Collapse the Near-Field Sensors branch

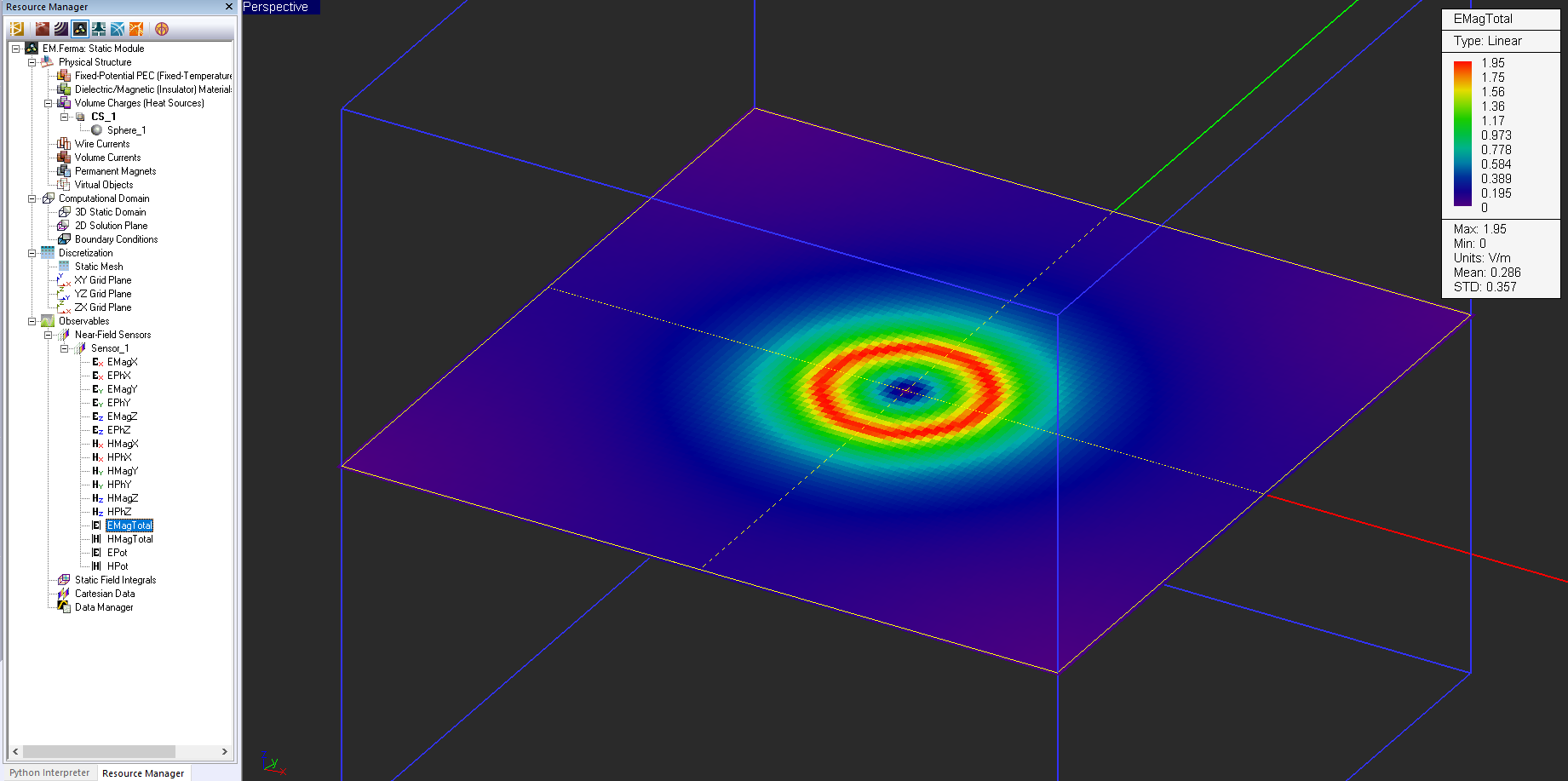tap(48, 335)
